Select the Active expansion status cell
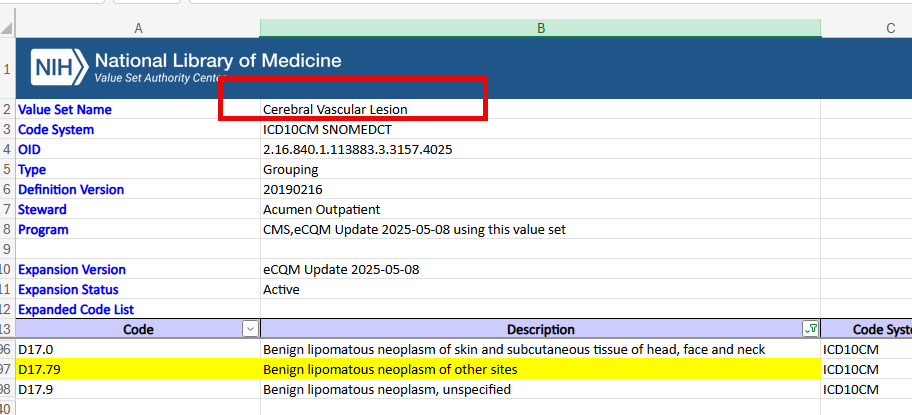The image size is (912, 415). pyautogui.click(x=281, y=289)
